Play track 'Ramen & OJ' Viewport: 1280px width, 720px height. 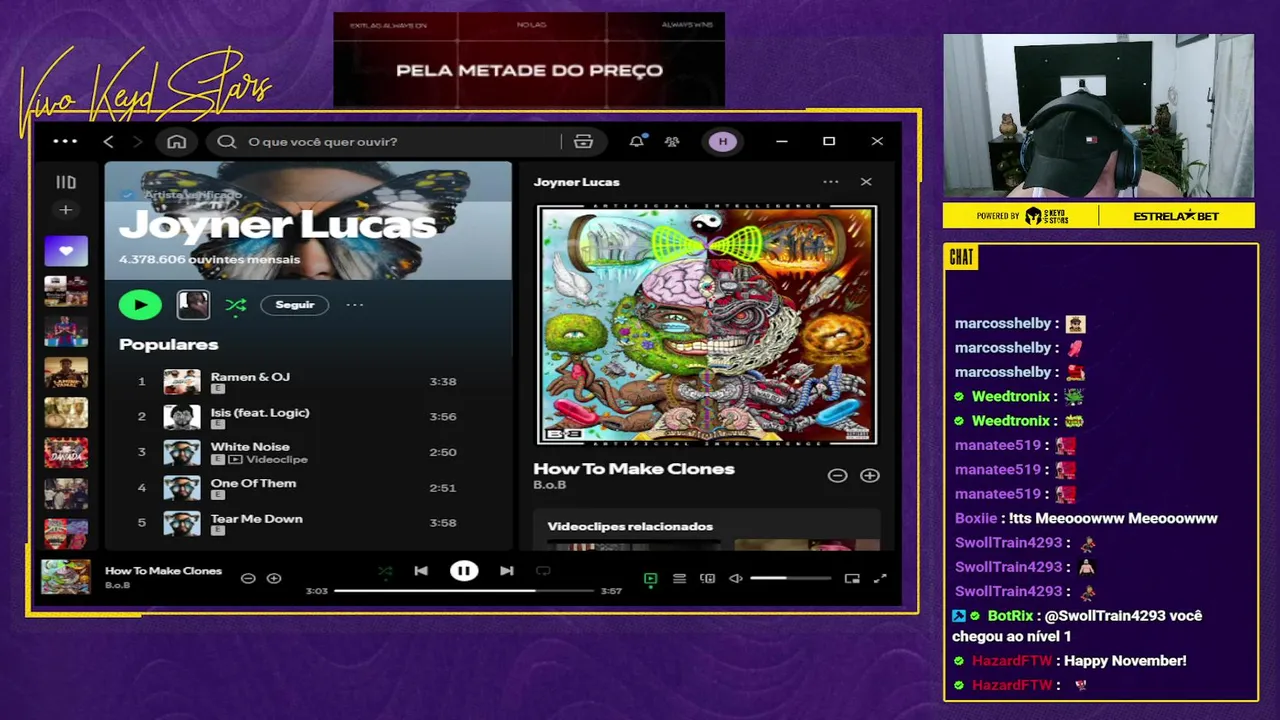[x=250, y=377]
